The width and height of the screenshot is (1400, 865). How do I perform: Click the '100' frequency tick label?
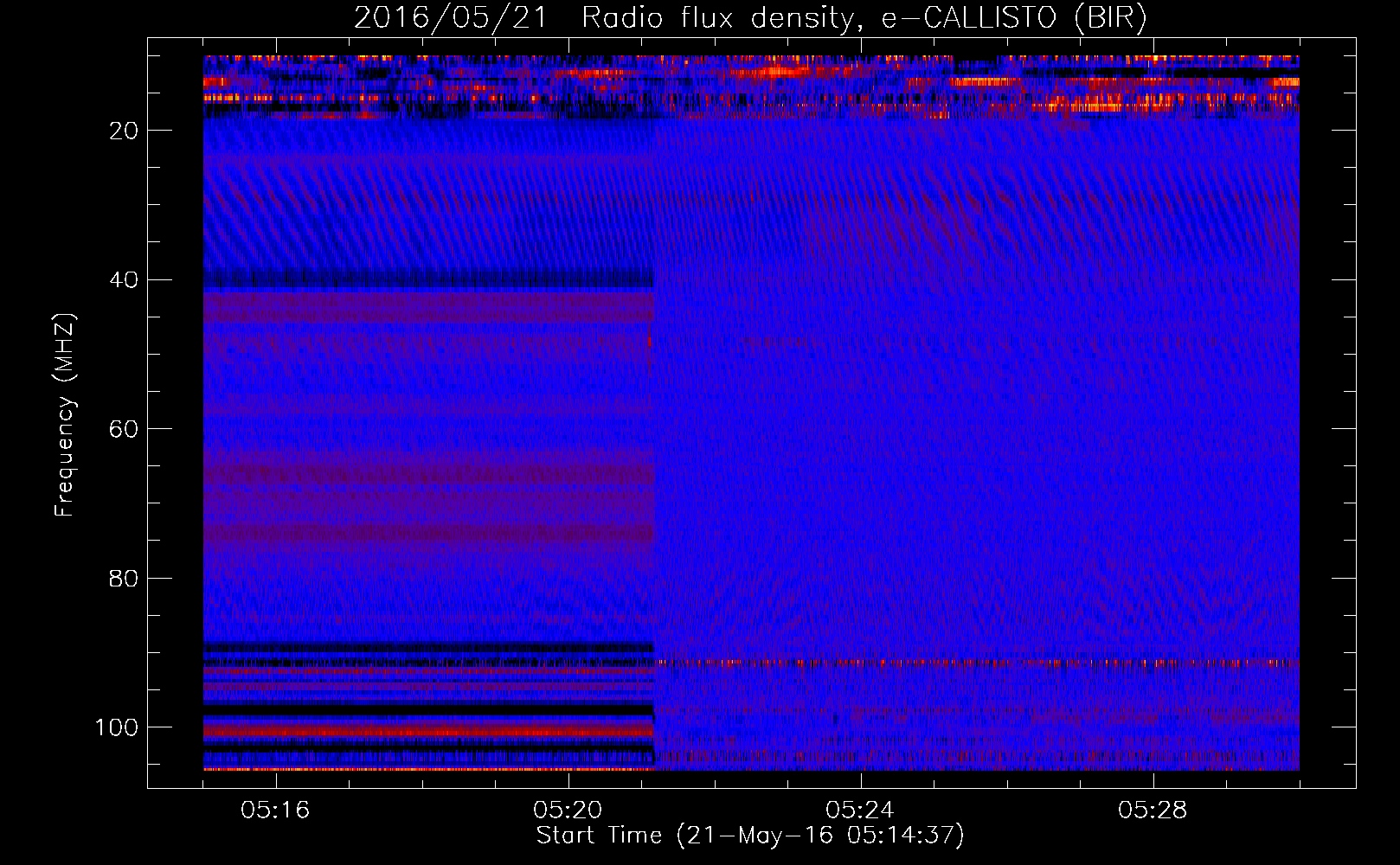117,727
